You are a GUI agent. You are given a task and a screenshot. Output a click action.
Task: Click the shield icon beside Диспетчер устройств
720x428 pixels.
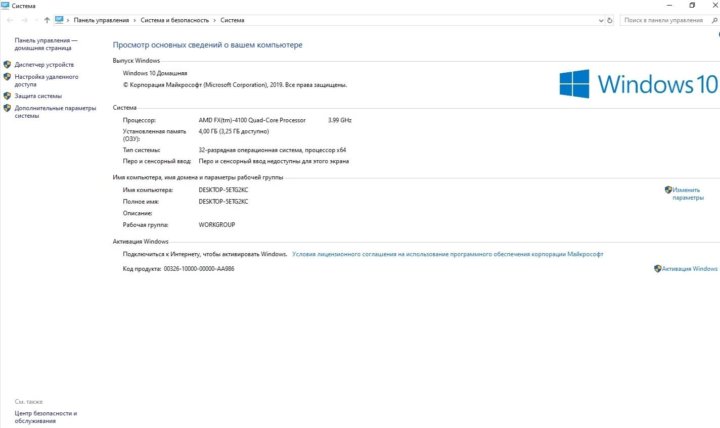(7, 64)
